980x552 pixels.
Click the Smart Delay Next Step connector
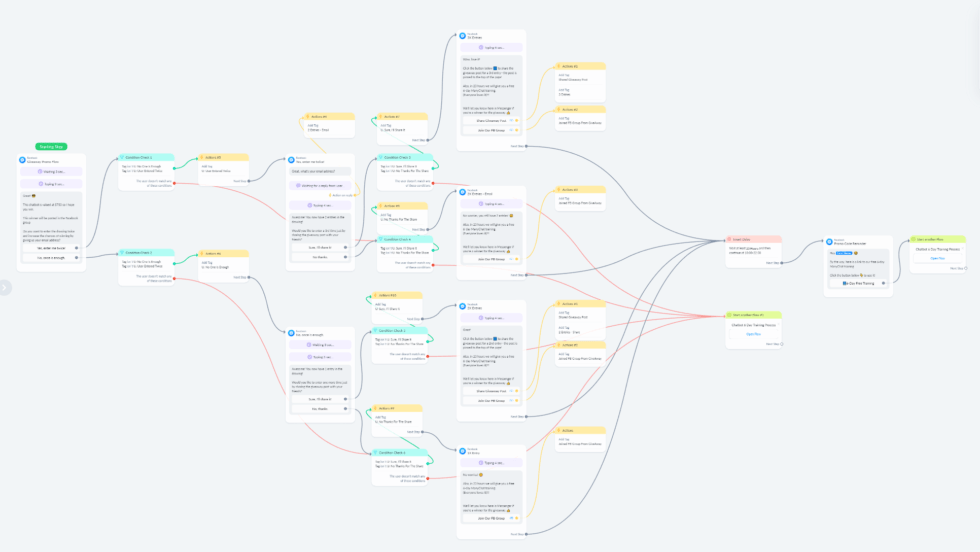[x=782, y=263]
